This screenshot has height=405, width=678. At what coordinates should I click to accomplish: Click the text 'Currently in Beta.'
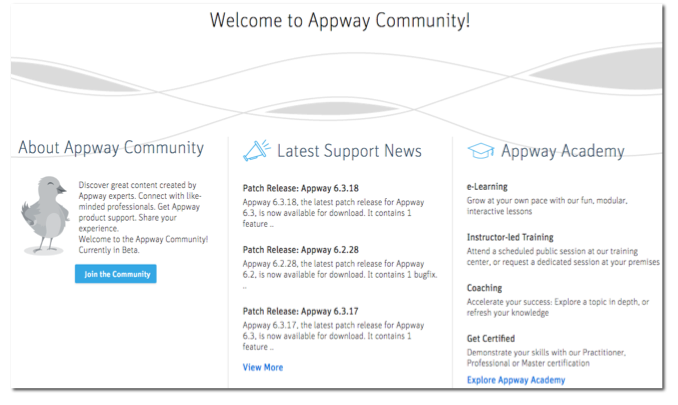coord(109,250)
